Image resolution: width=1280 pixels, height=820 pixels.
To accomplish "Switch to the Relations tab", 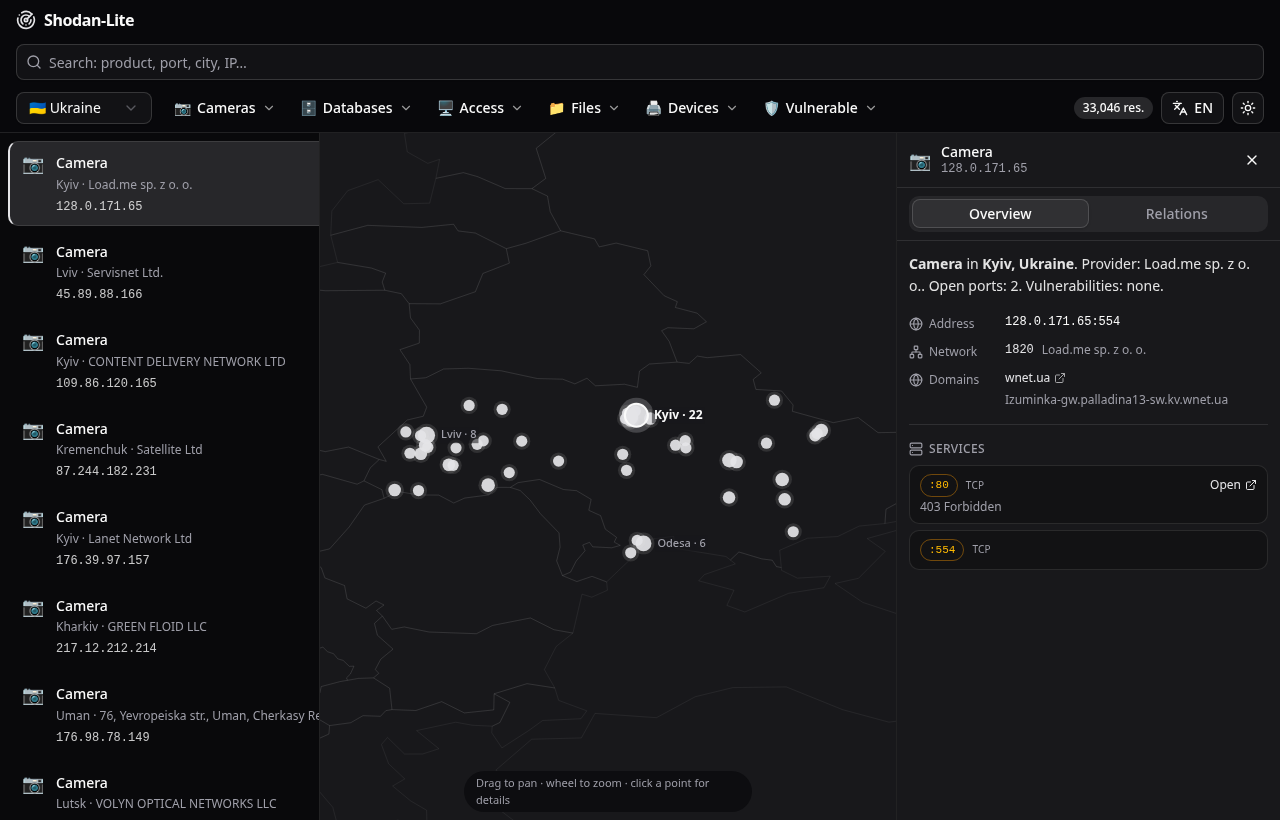I will pos(1176,214).
